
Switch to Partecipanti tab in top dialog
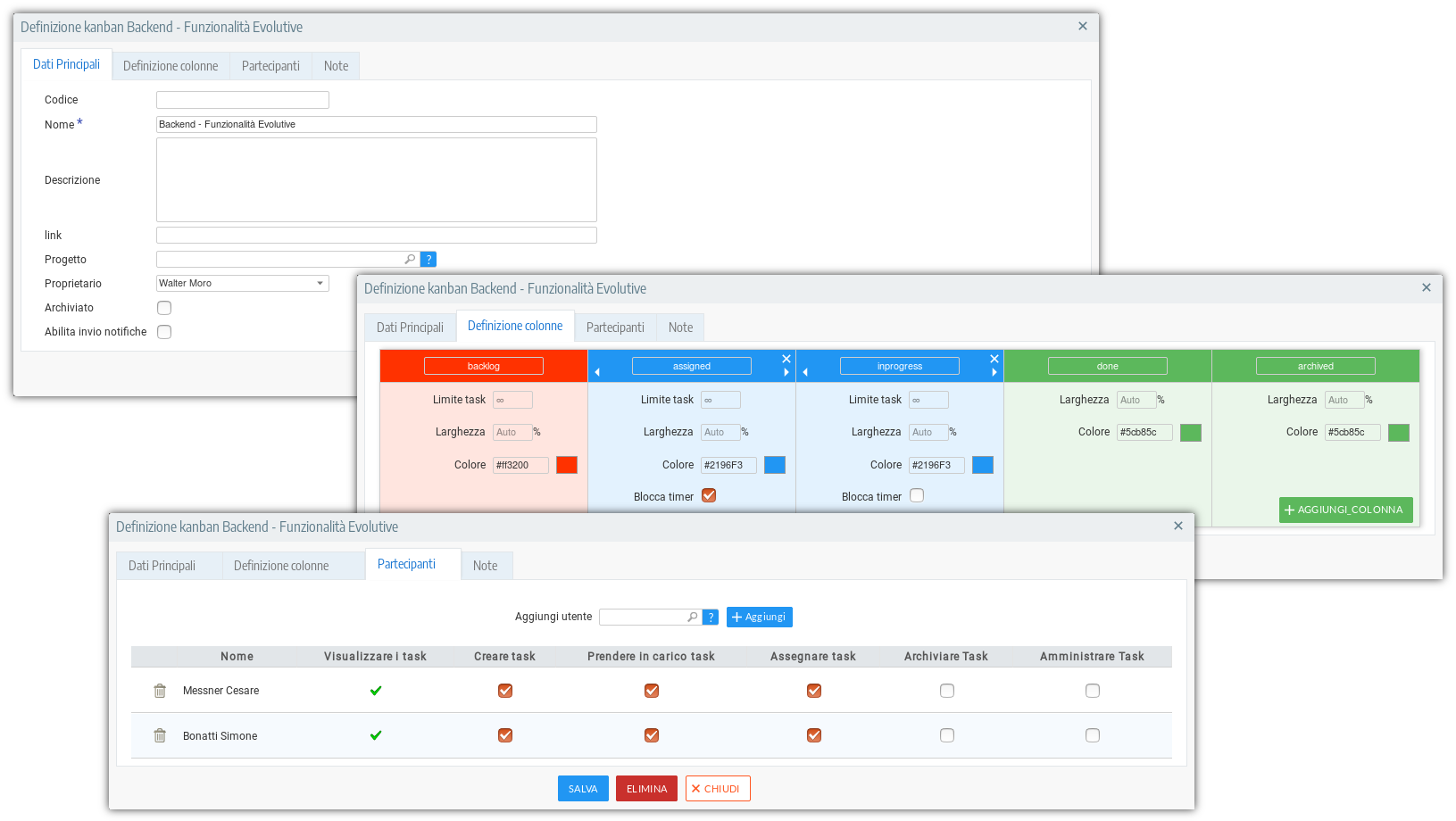tap(270, 66)
